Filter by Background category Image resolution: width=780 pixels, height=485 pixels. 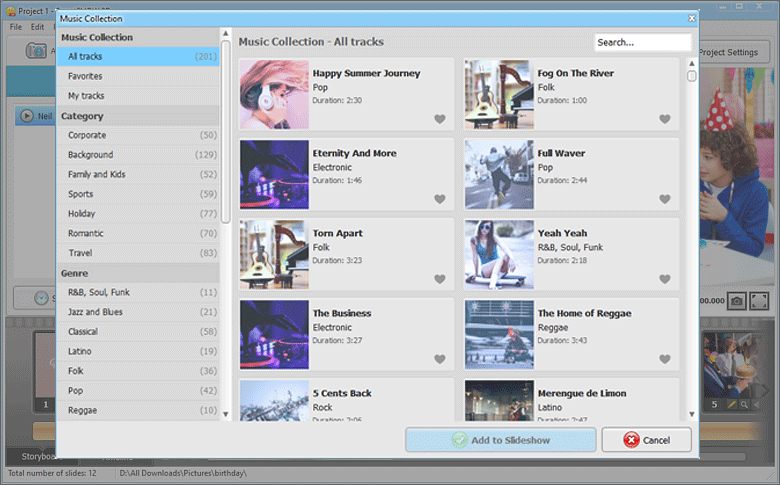[138, 155]
